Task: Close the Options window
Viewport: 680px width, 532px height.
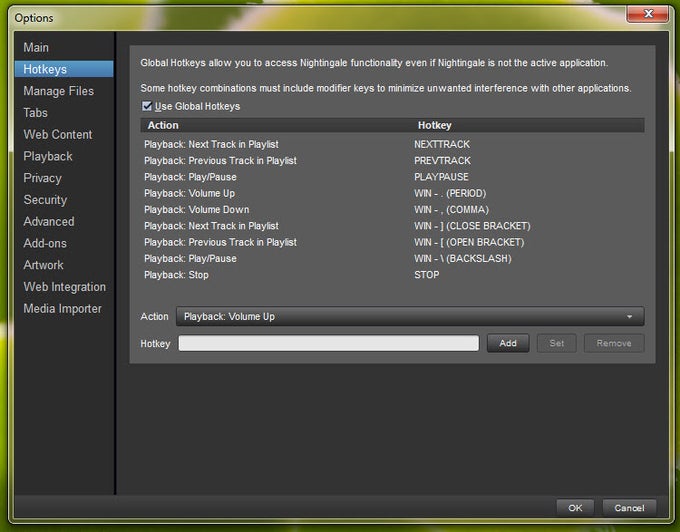Action: tap(647, 14)
